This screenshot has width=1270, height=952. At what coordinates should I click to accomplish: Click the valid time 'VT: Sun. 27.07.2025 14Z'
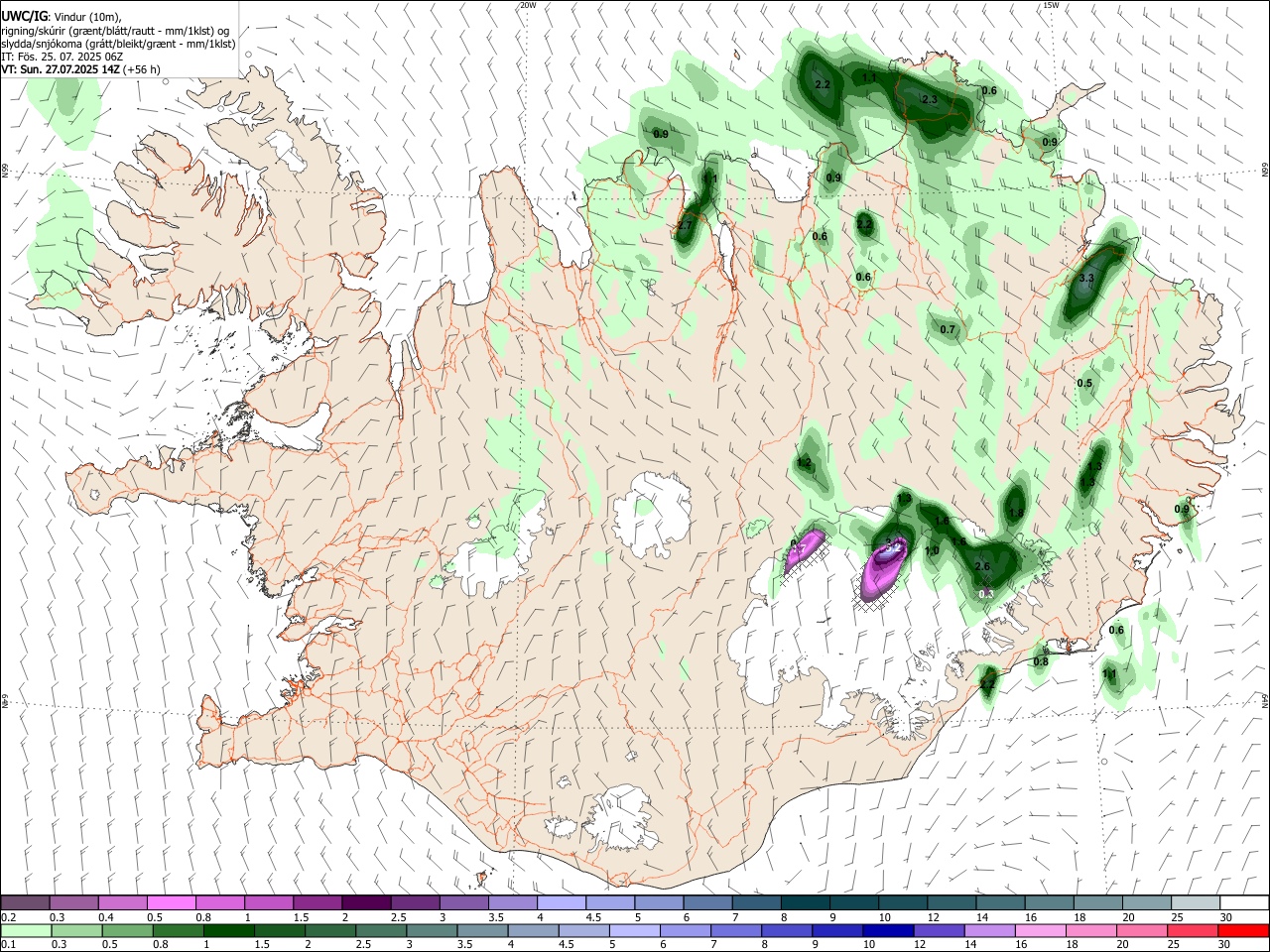click(x=61, y=69)
